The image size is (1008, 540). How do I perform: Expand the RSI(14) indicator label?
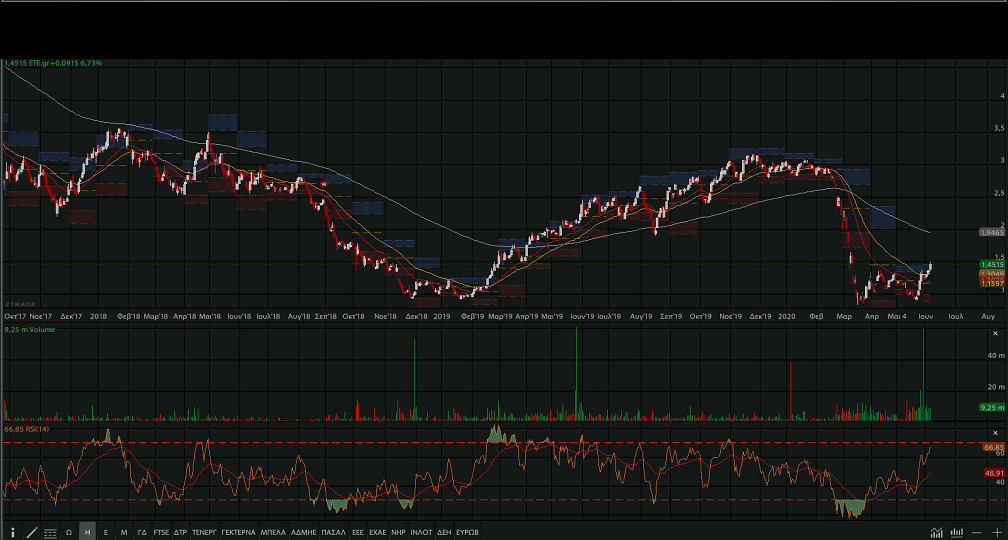point(27,429)
